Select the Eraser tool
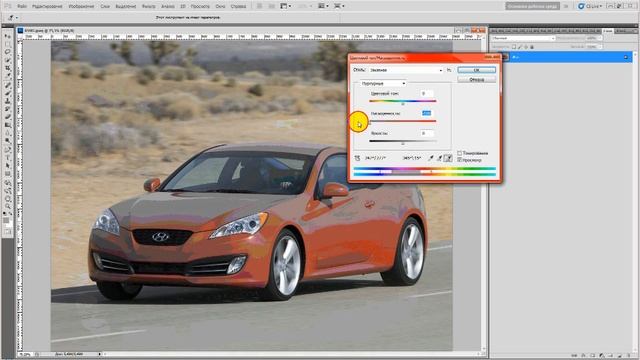The height and width of the screenshot is (360, 640). [8, 117]
